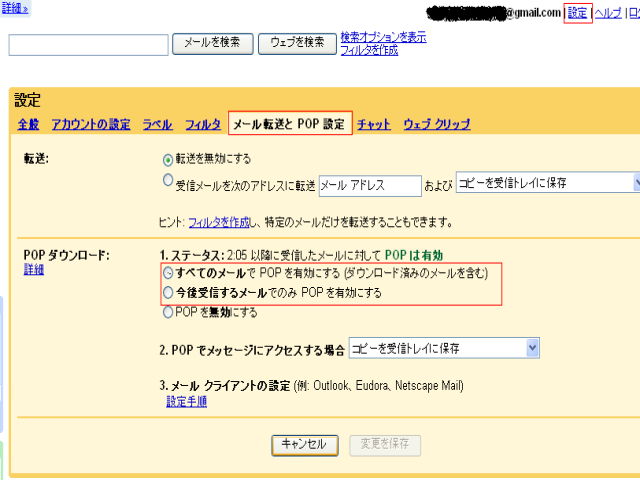Enable POP for すべてのメール radio button
Screen dimensions: 640x480
click(x=168, y=273)
